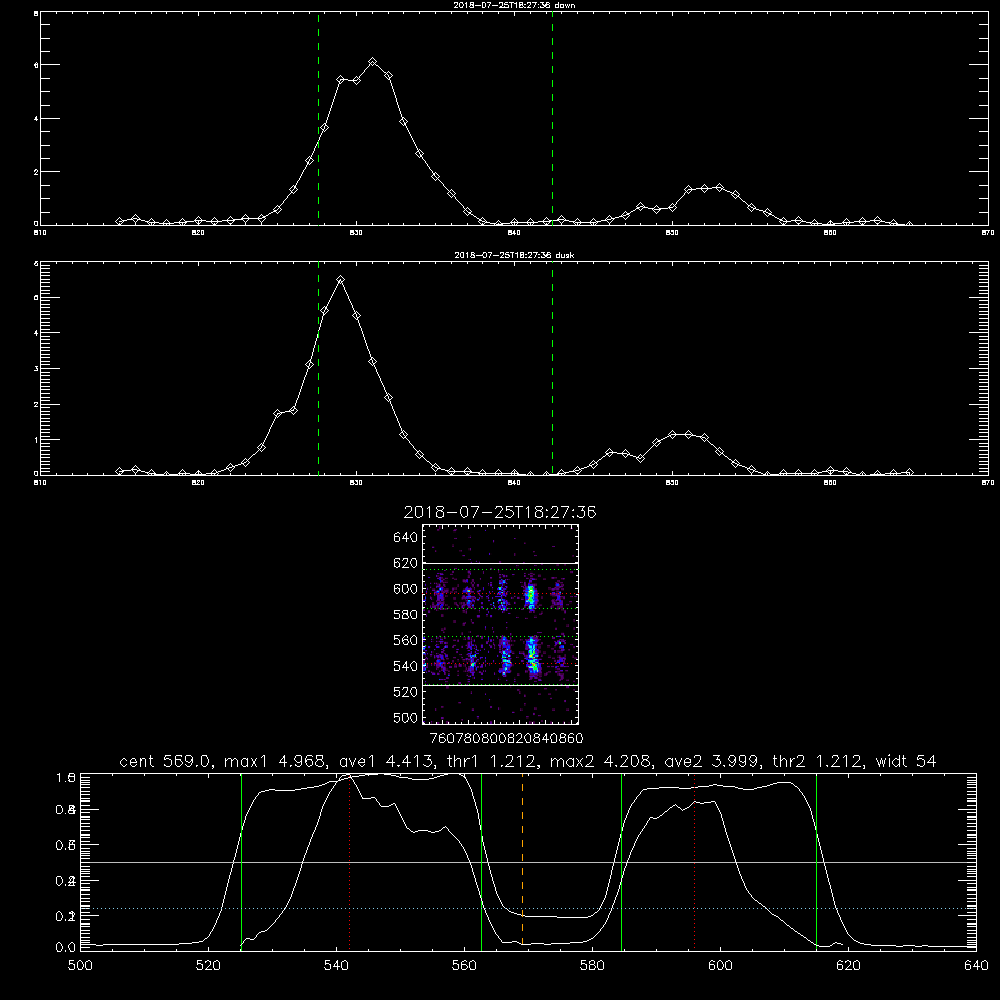Screen dimensions: 1000x1000
Task: Select the 'max1 4.968' value
Action: (x=276, y=761)
